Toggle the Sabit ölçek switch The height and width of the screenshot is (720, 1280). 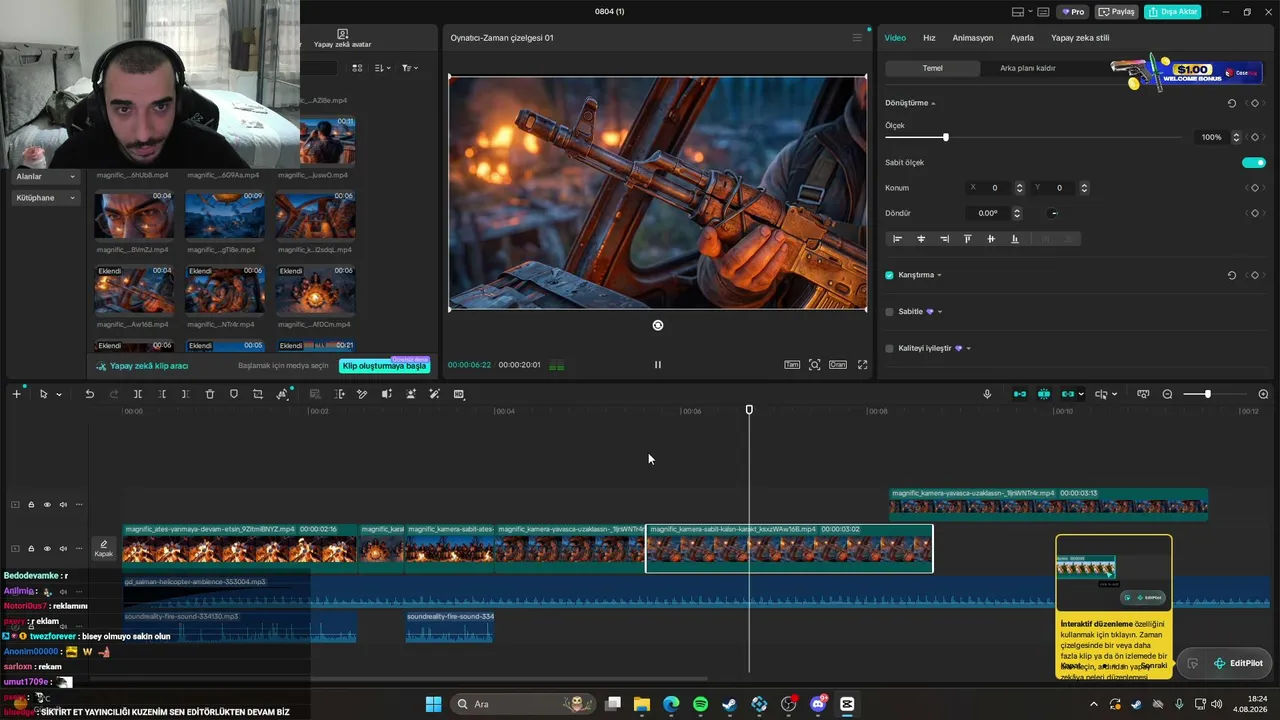1254,162
